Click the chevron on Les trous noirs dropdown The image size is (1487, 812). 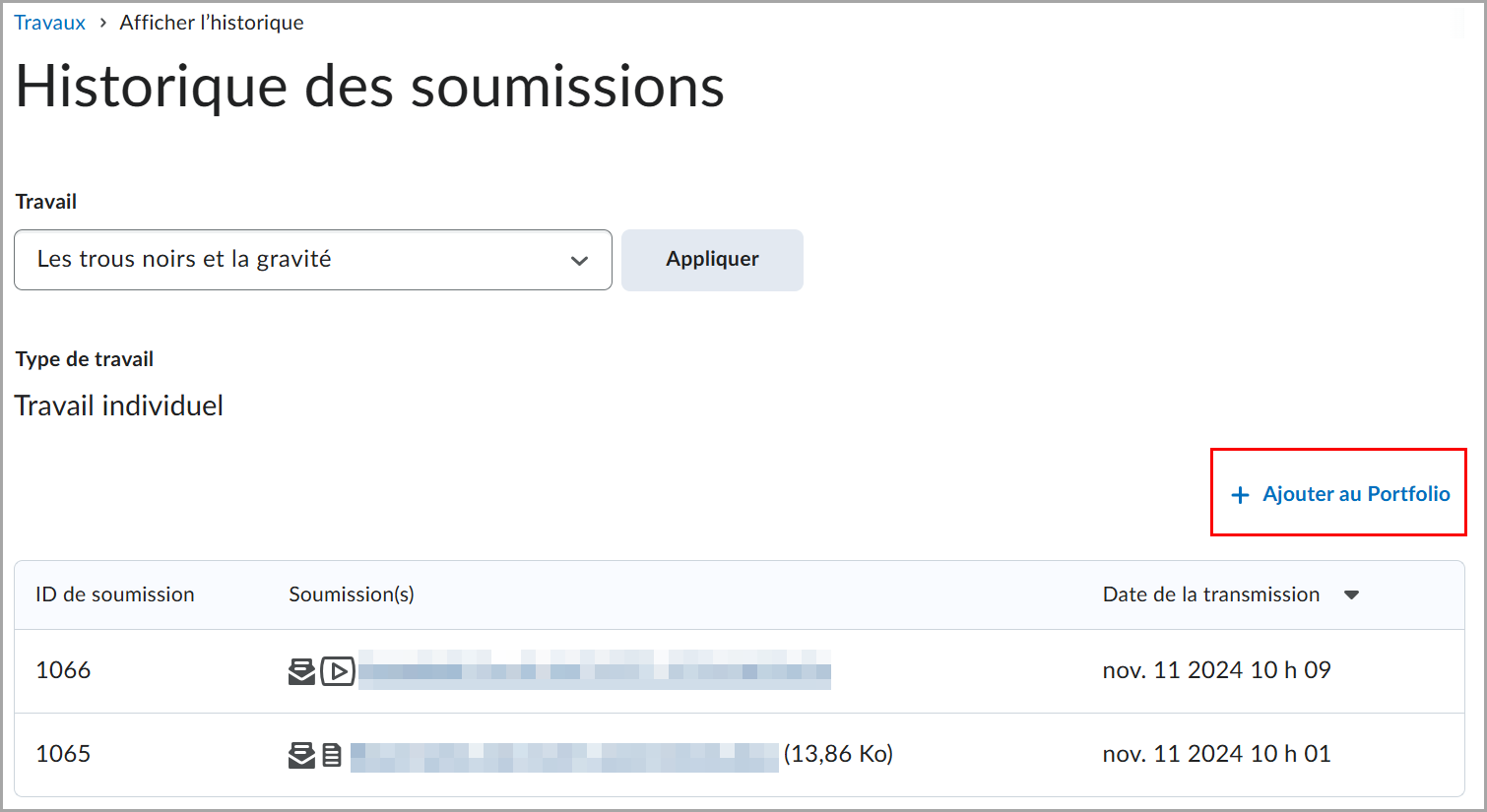click(x=580, y=260)
